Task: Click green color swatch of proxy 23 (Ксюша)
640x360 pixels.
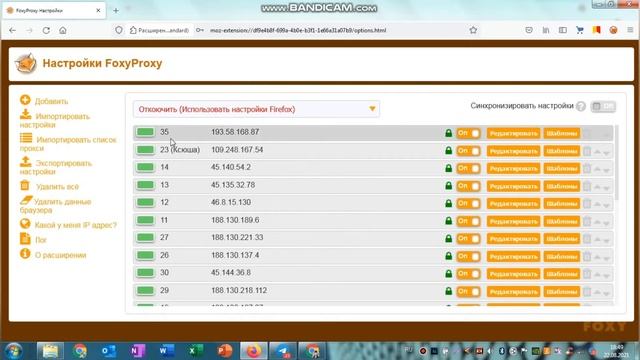Action: coord(145,150)
